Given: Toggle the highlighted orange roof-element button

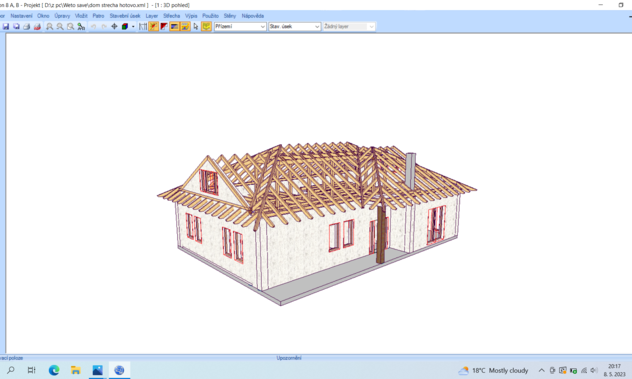Looking at the screenshot, I should pos(154,27).
